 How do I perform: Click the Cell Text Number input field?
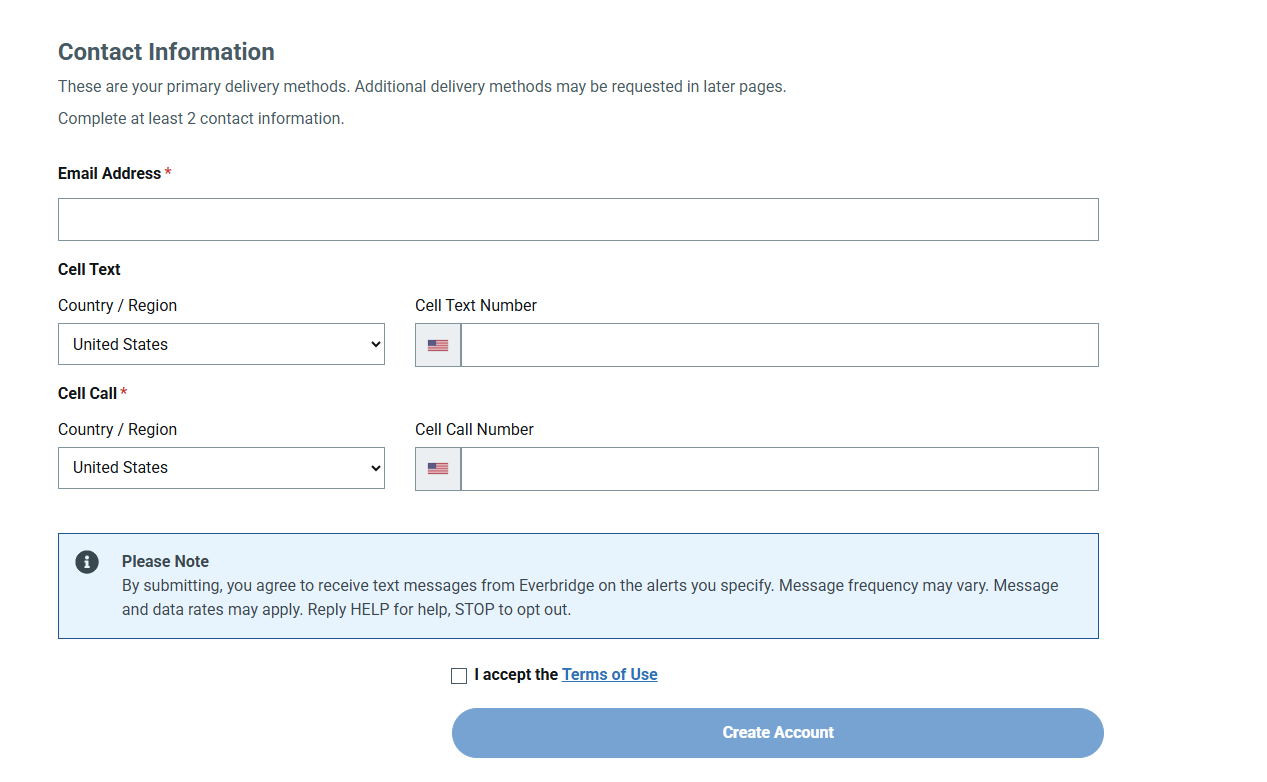[778, 344]
